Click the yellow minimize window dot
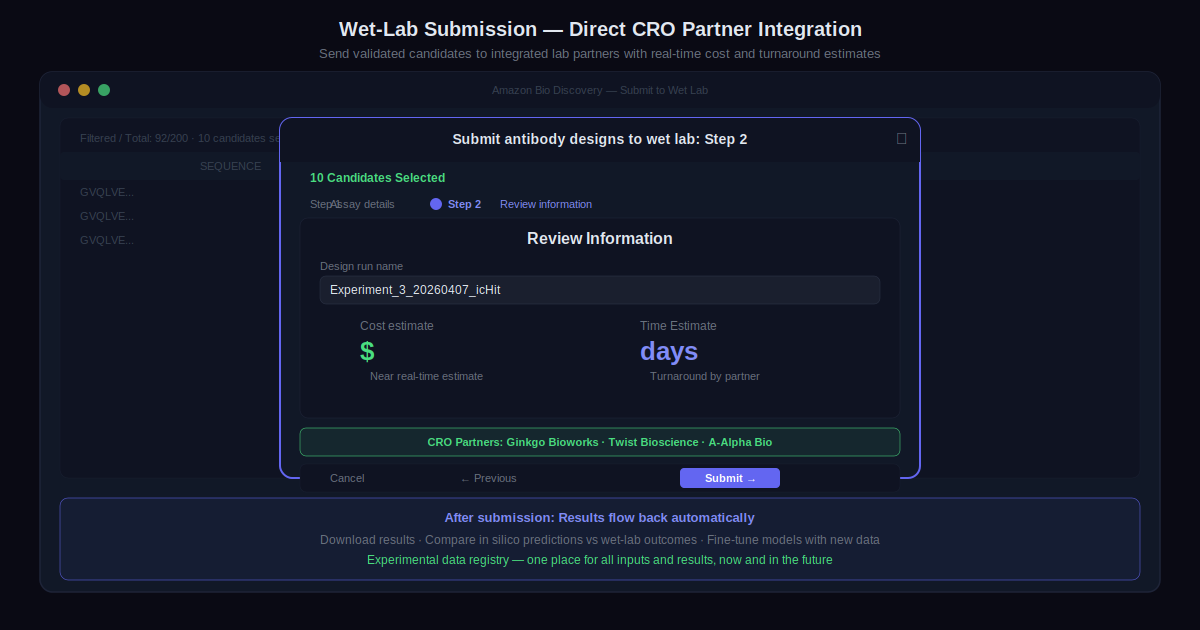 [84, 90]
